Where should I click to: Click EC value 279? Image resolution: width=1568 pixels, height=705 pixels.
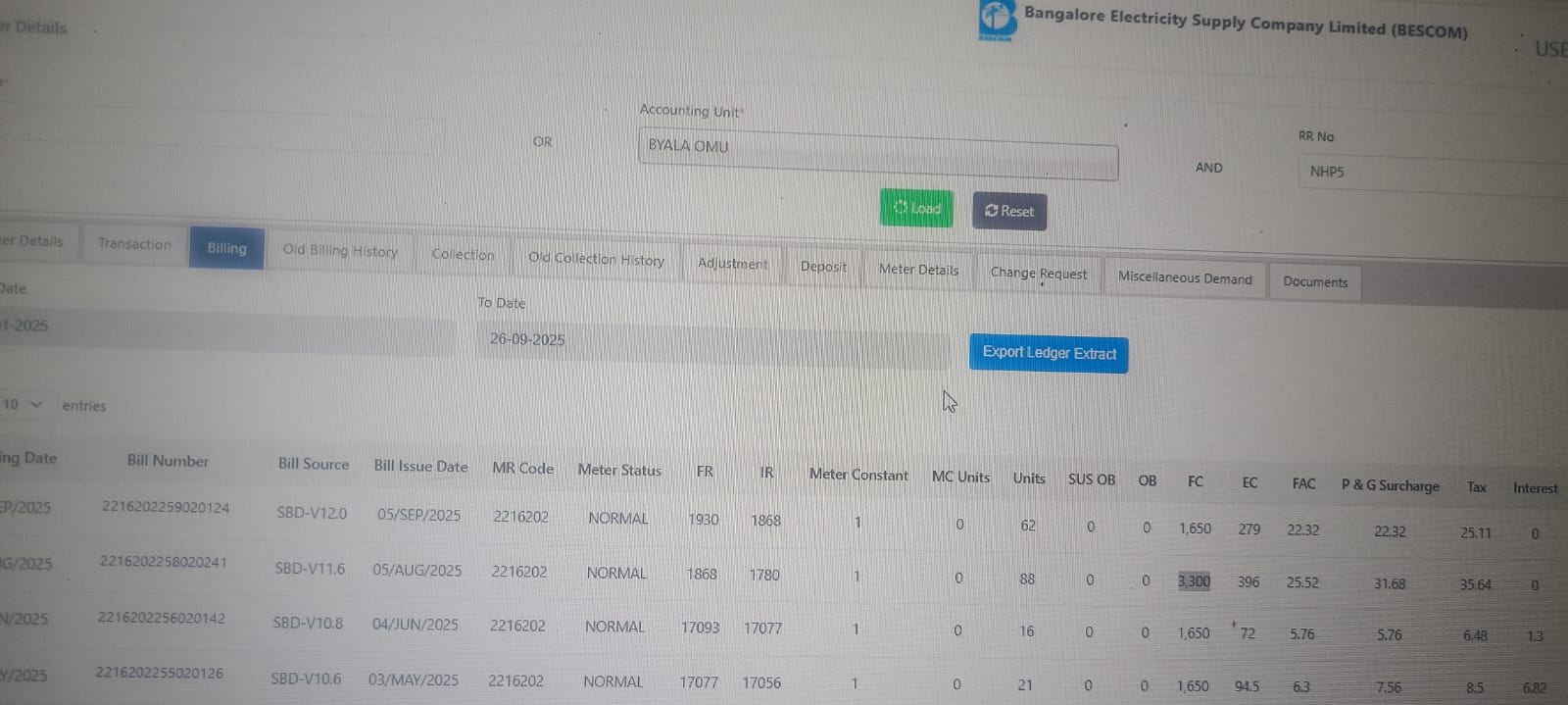1249,529
